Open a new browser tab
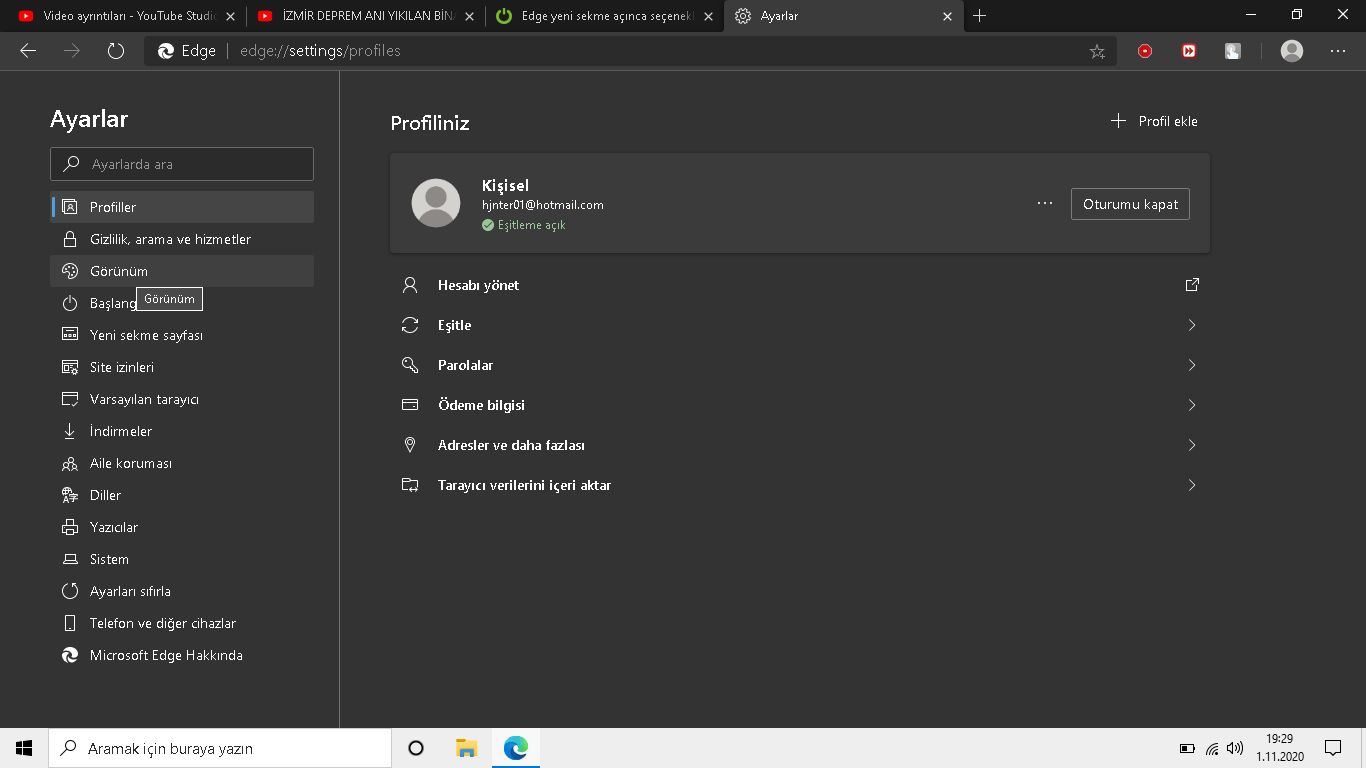Screen dimensions: 1366x768 (980, 16)
